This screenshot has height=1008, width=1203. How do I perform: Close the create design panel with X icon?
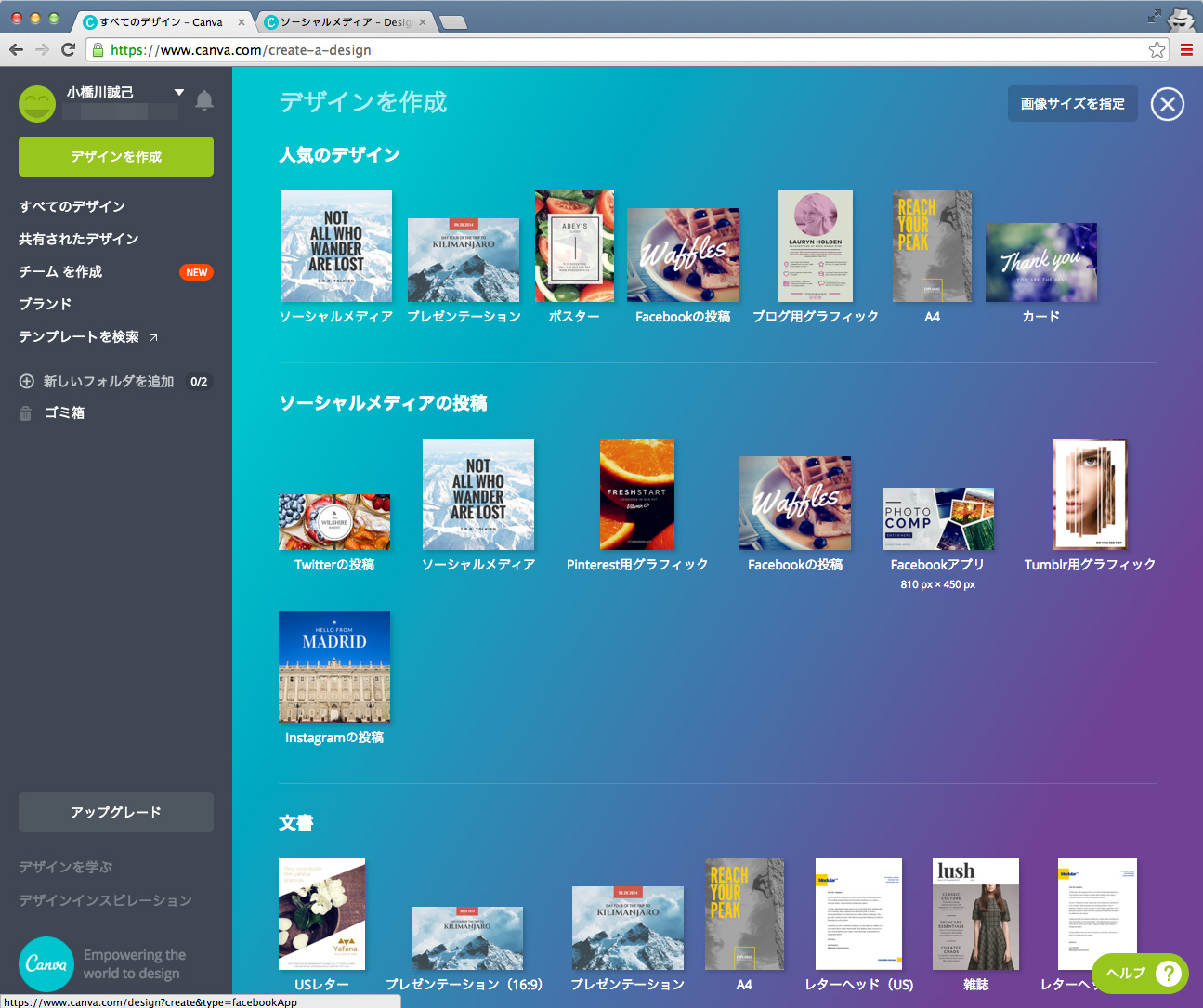1168,104
